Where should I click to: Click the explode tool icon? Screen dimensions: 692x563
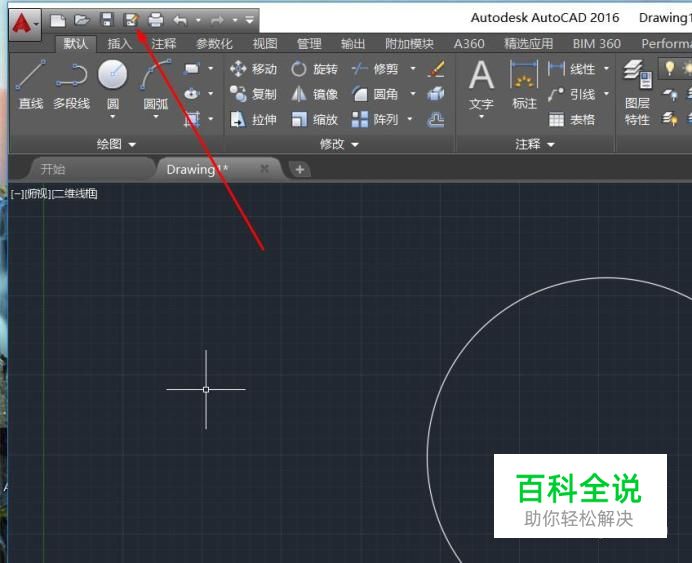[436, 94]
